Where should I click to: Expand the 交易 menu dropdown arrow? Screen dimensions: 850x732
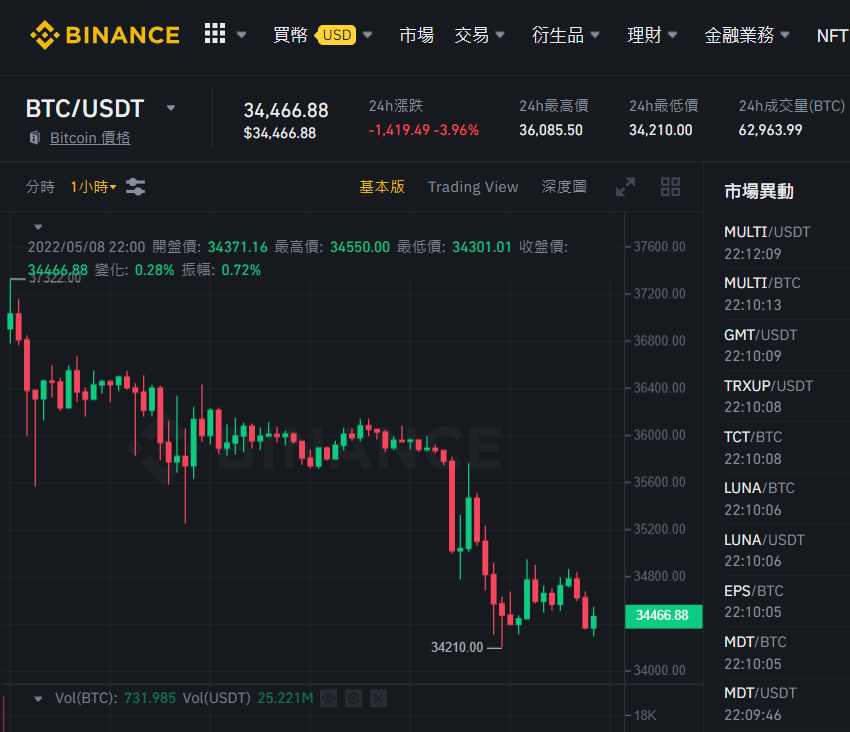(500, 35)
